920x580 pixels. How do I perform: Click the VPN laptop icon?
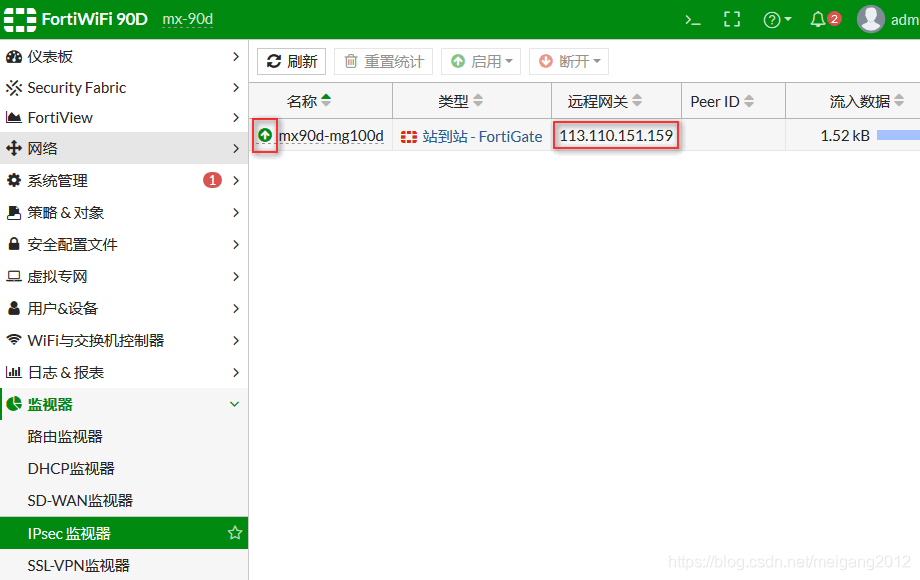[x=13, y=276]
